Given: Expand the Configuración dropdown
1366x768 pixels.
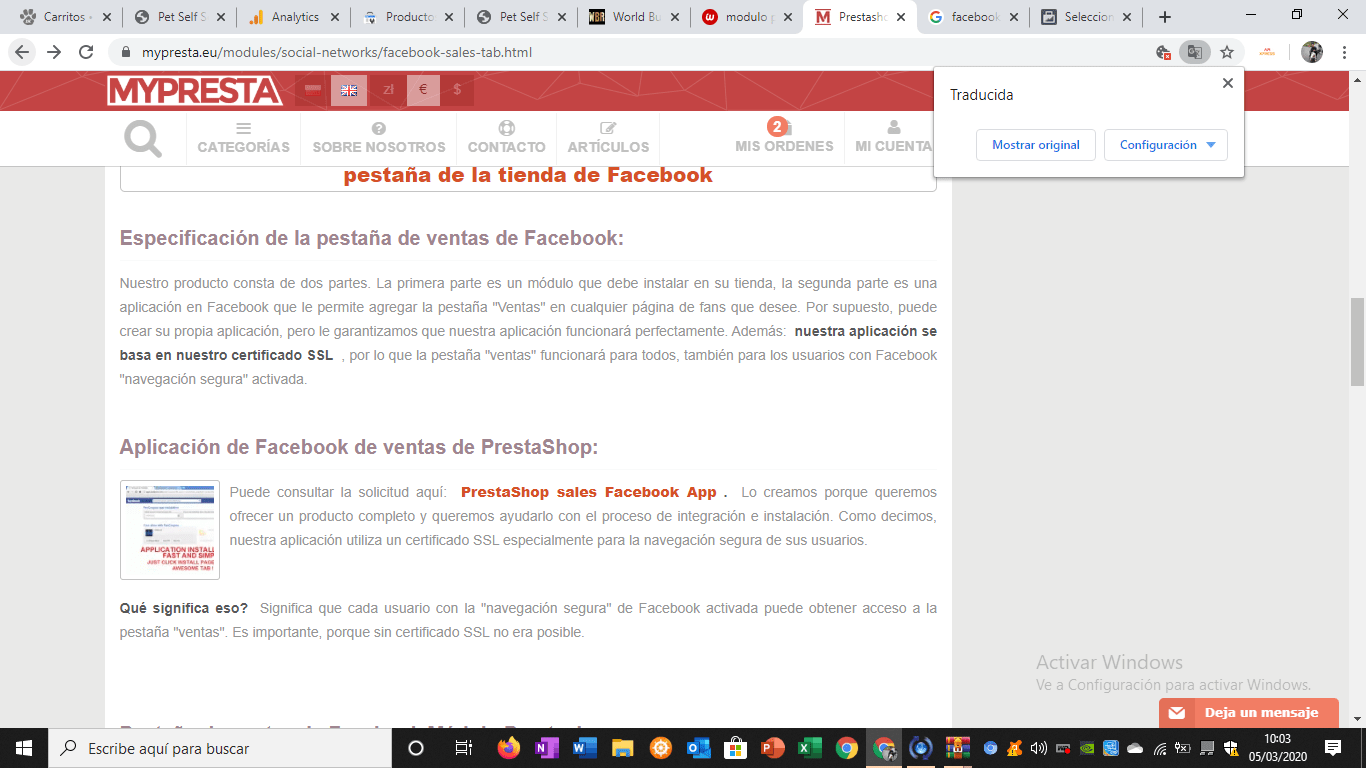Looking at the screenshot, I should pyautogui.click(x=1166, y=145).
